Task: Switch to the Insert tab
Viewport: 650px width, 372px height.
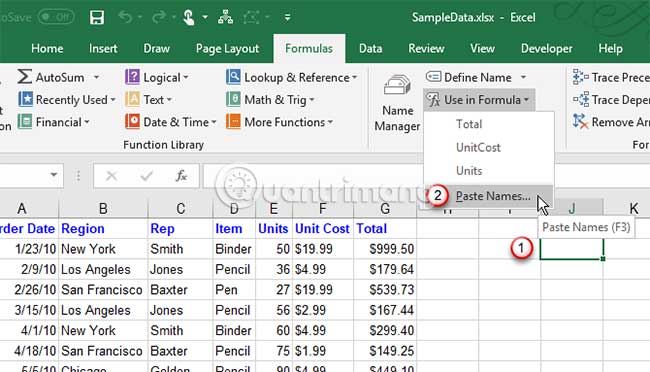Action: (x=103, y=49)
